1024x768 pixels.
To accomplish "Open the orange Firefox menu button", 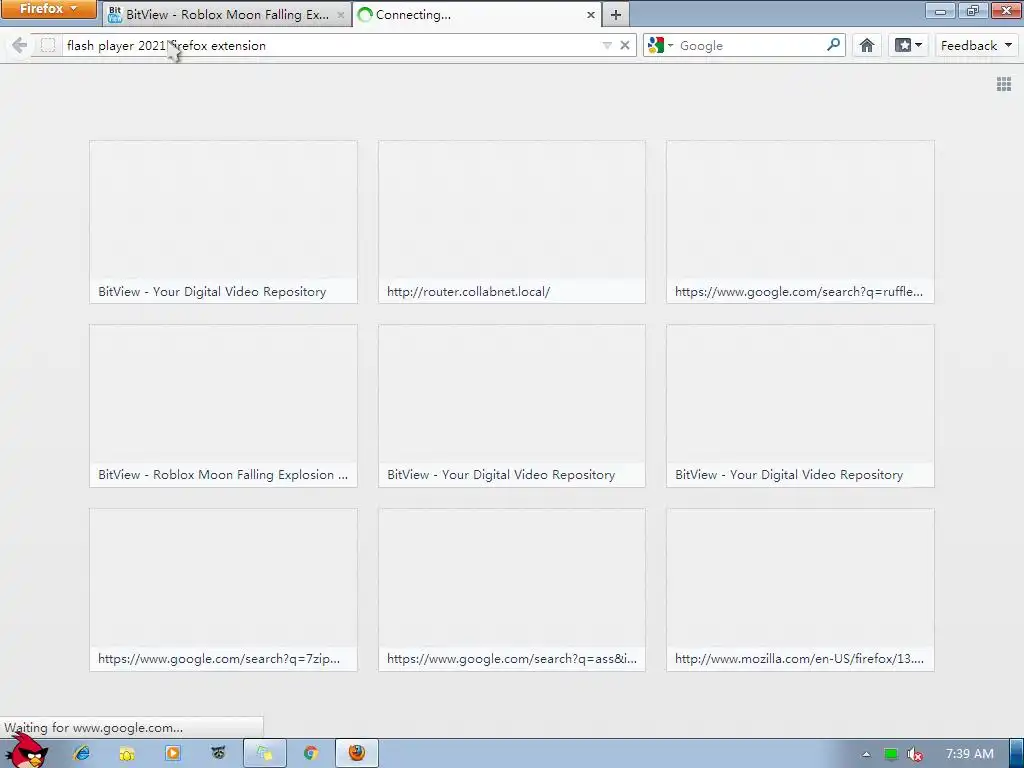I will coord(48,9).
